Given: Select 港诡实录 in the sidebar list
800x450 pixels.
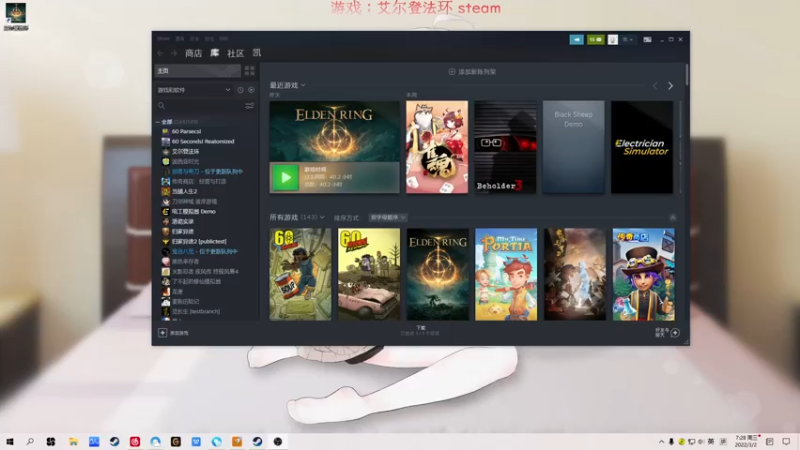Looking at the screenshot, I should pyautogui.click(x=183, y=221).
